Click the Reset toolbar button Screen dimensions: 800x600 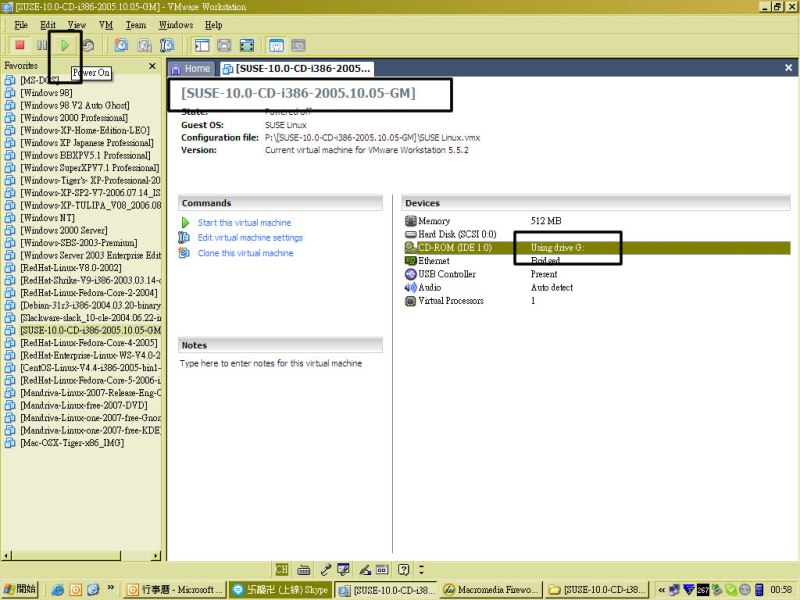click(x=88, y=45)
